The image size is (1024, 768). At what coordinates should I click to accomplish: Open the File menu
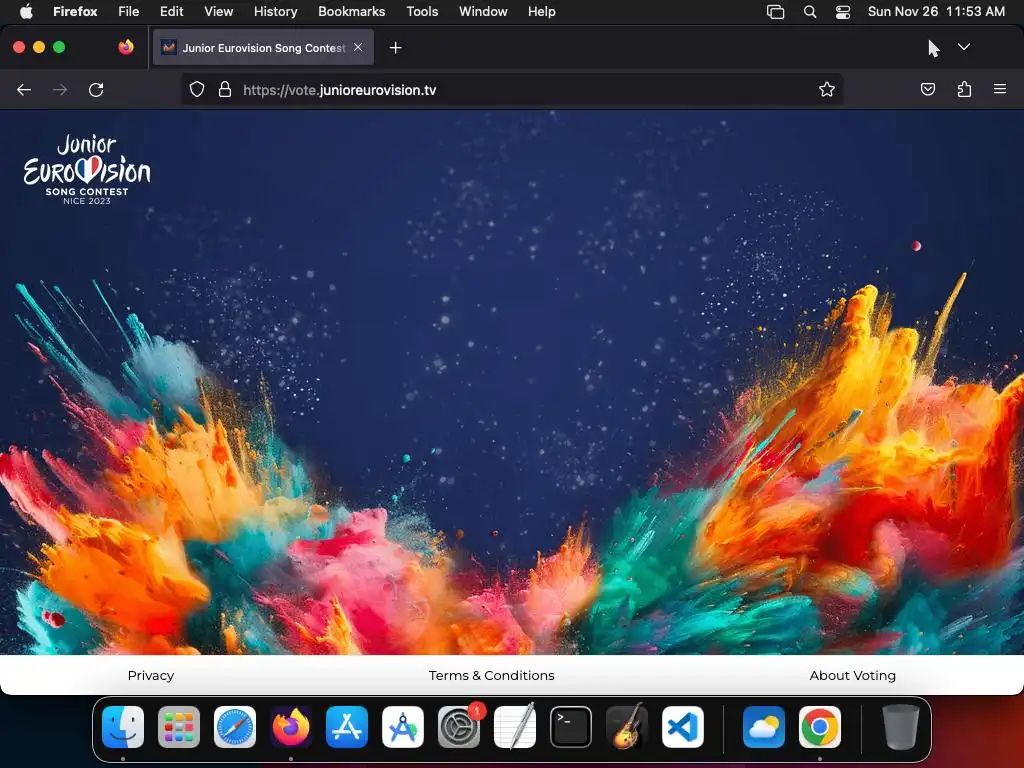[129, 11]
